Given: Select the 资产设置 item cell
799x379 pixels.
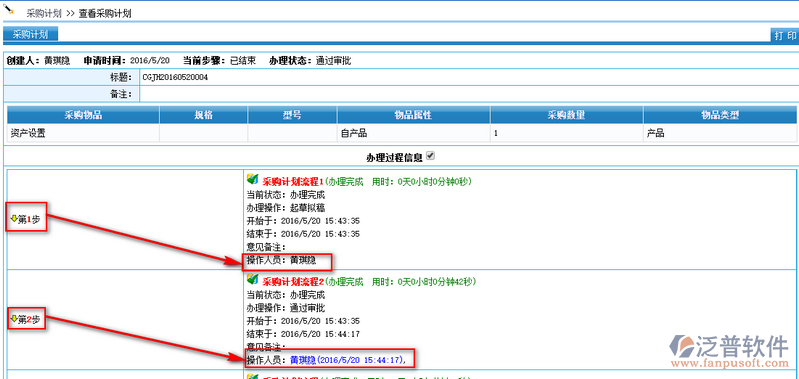Looking at the screenshot, I should click(x=83, y=133).
